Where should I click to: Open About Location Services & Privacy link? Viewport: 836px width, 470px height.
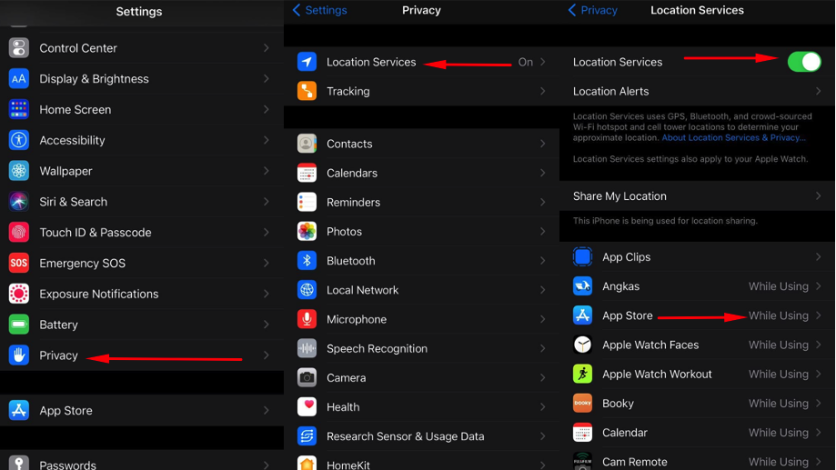[x=733, y=137]
